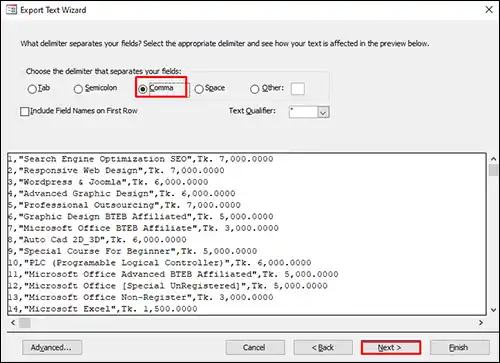
Task: Proceed with the Next > button
Action: [x=391, y=347]
